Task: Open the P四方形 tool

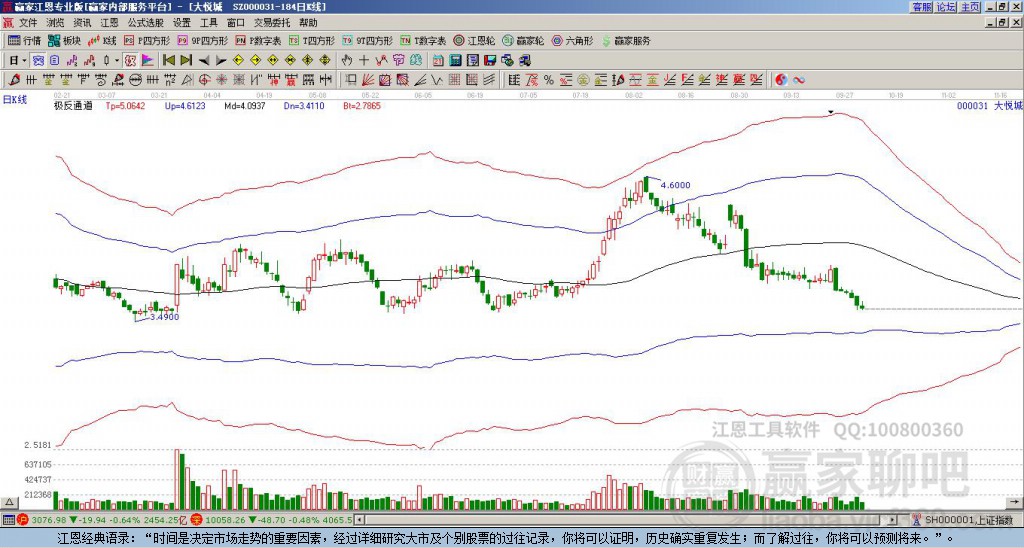Action: (147, 40)
